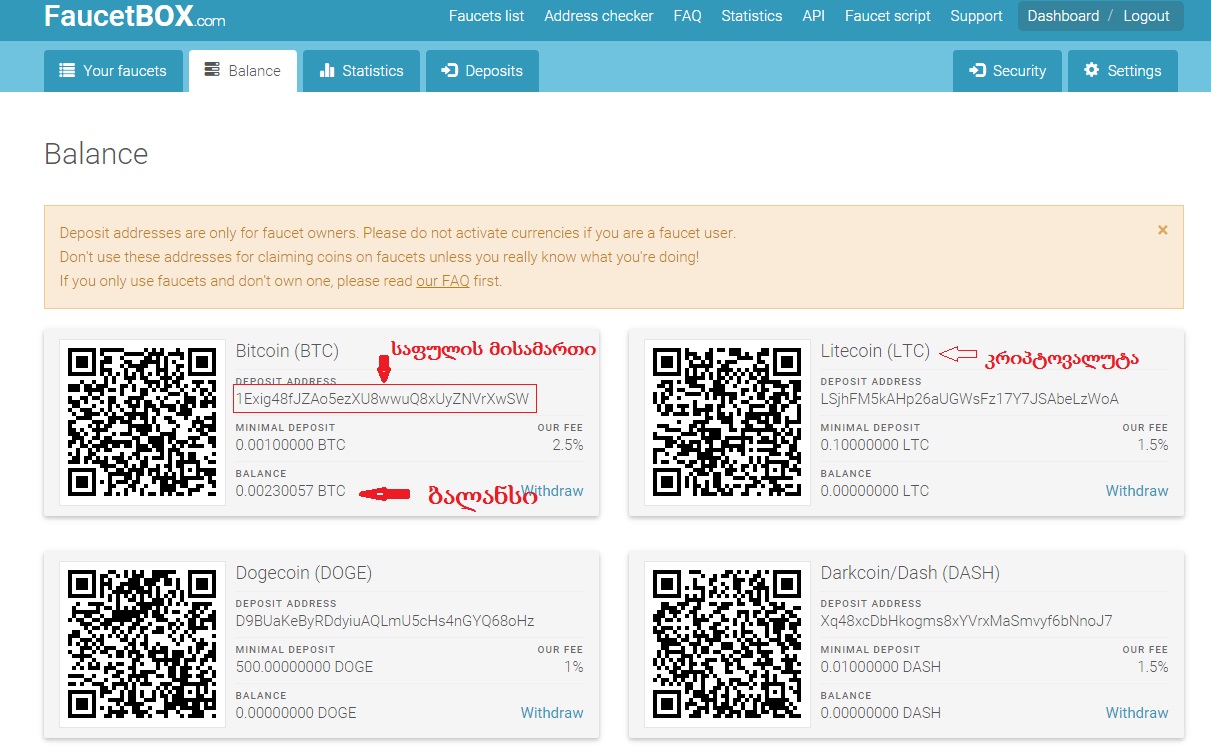Select the Dash deposit address Xq48xcDb...
The image size is (1211, 754).
point(966,621)
